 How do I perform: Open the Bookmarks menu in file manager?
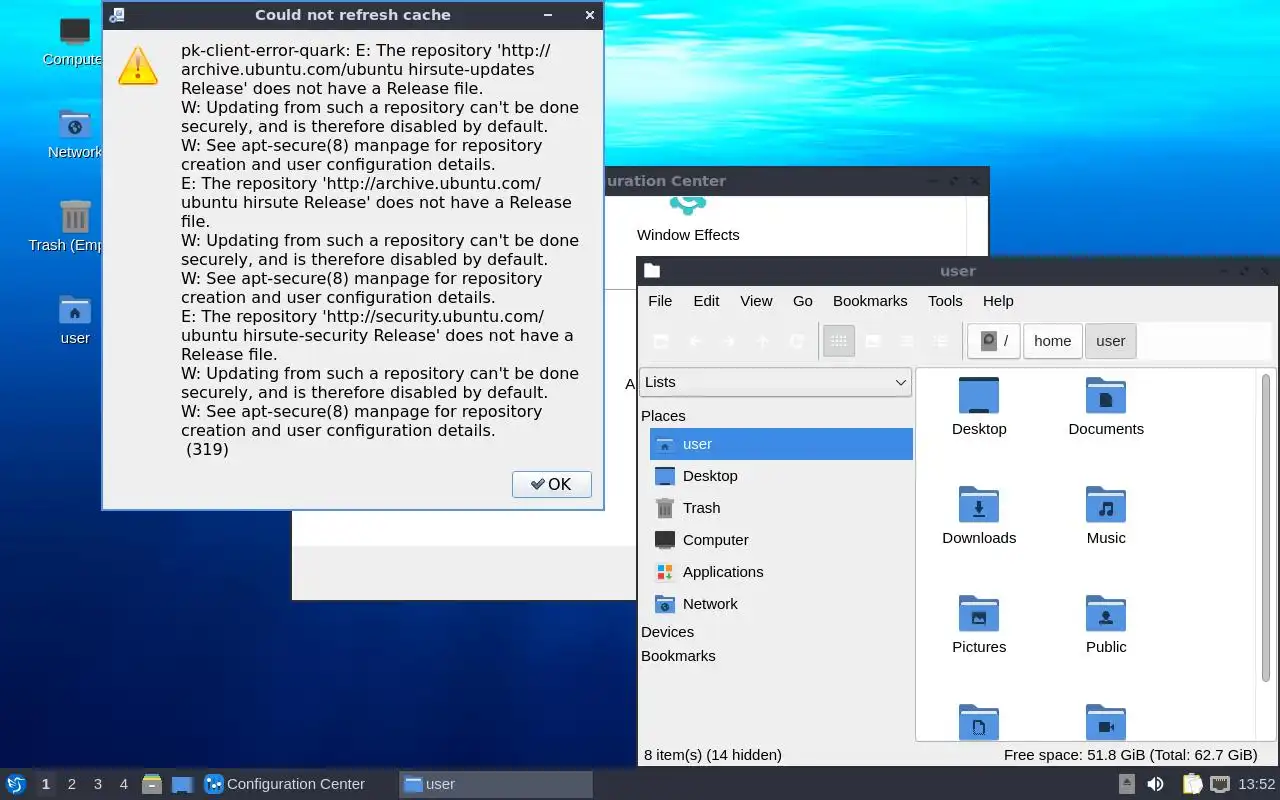(870, 301)
